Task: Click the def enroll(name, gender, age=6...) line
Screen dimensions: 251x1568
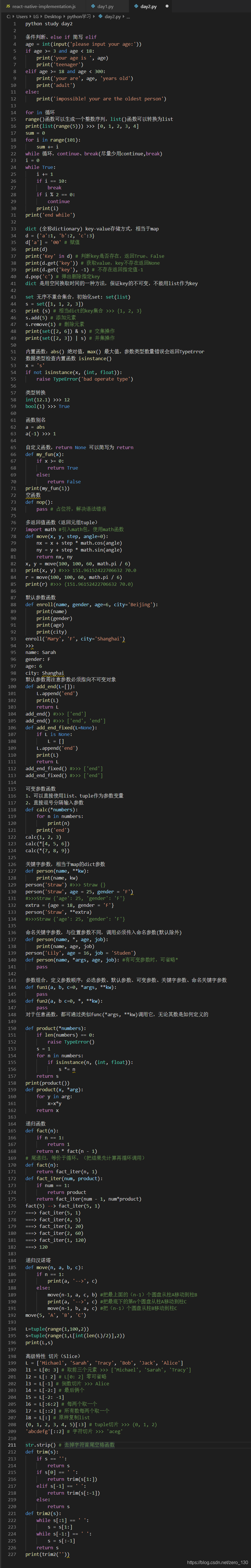Action: coord(91,604)
